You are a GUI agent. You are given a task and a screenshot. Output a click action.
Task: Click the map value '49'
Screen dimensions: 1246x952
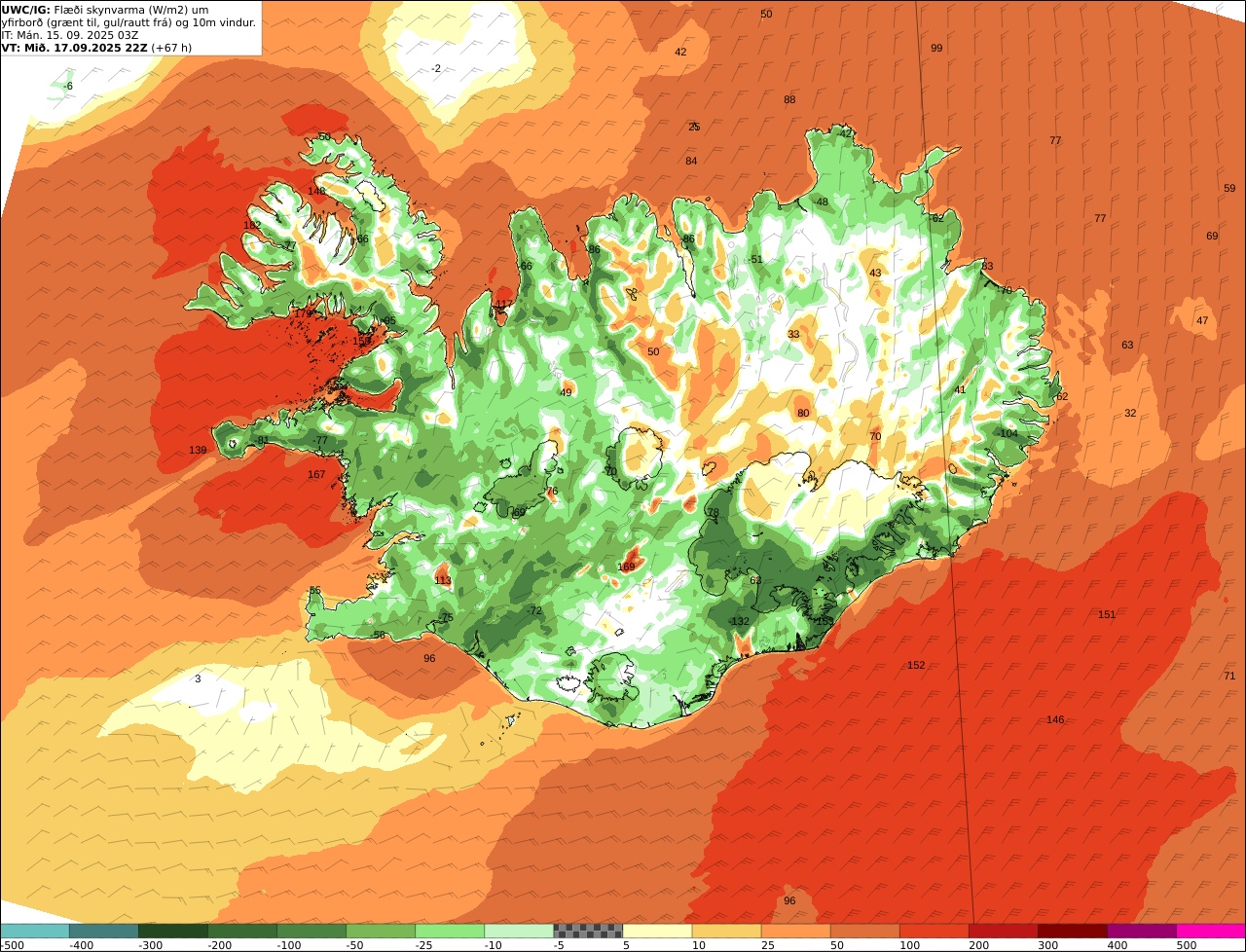click(566, 393)
